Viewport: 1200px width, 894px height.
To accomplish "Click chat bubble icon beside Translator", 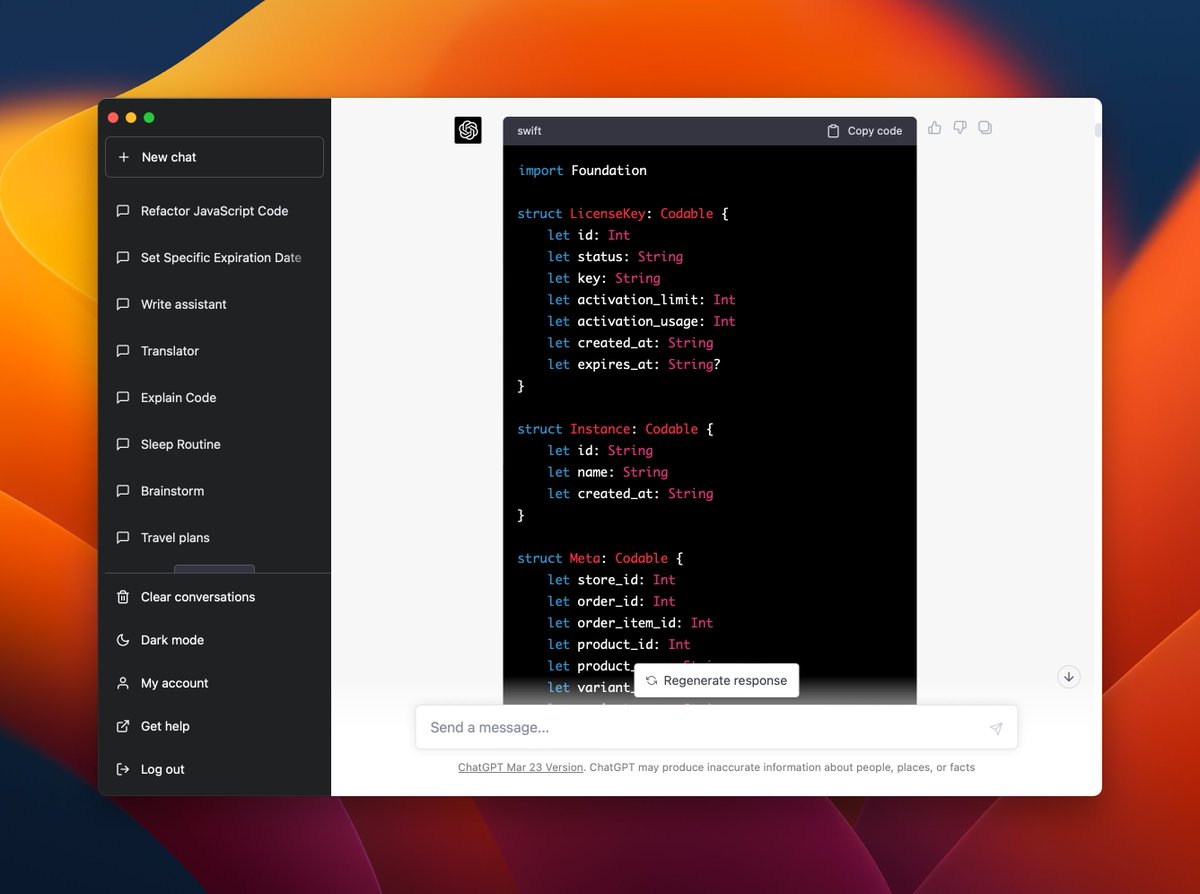I will pyautogui.click(x=123, y=351).
